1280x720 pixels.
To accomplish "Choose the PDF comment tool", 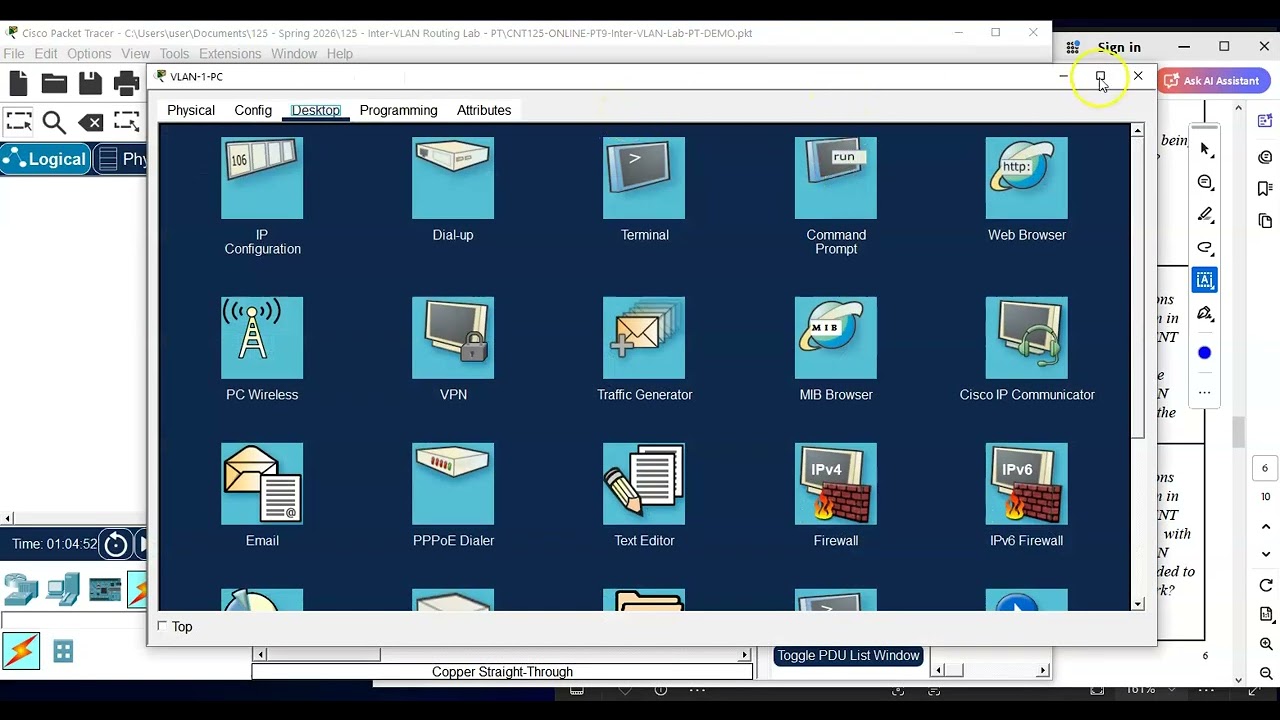I will (1205, 182).
